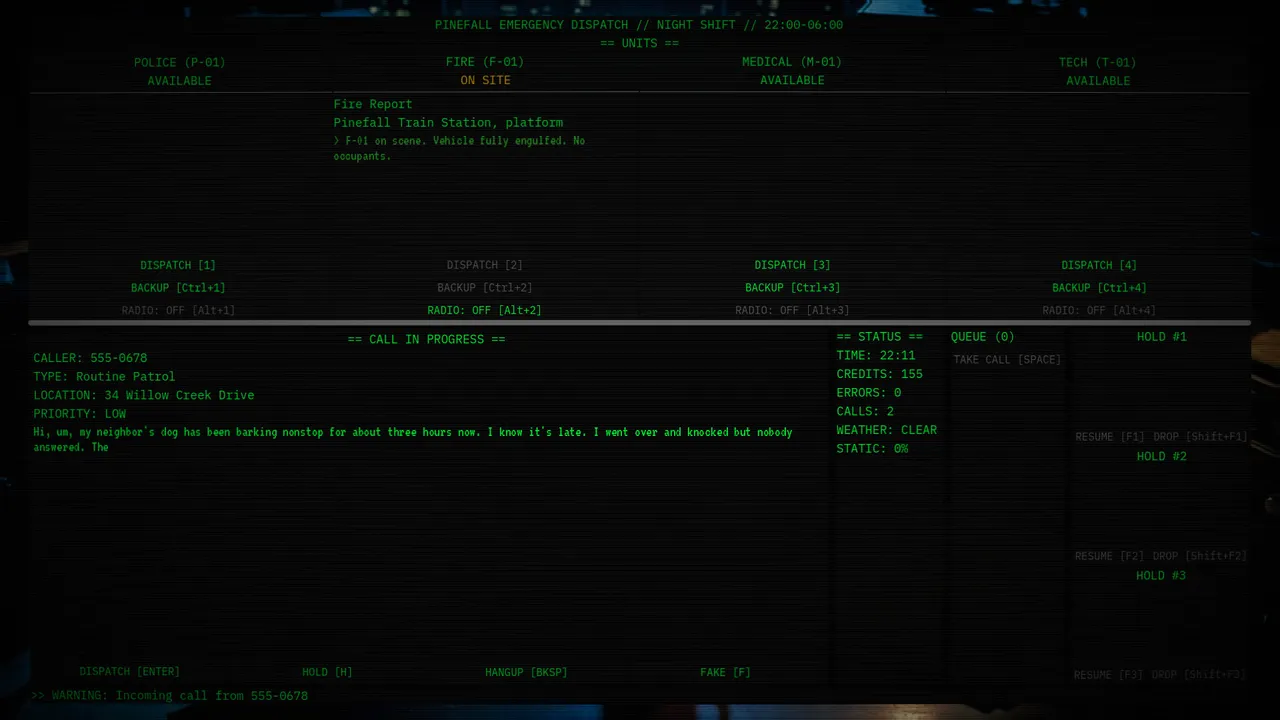Click the ERRORS: 0 readout

coord(869,393)
